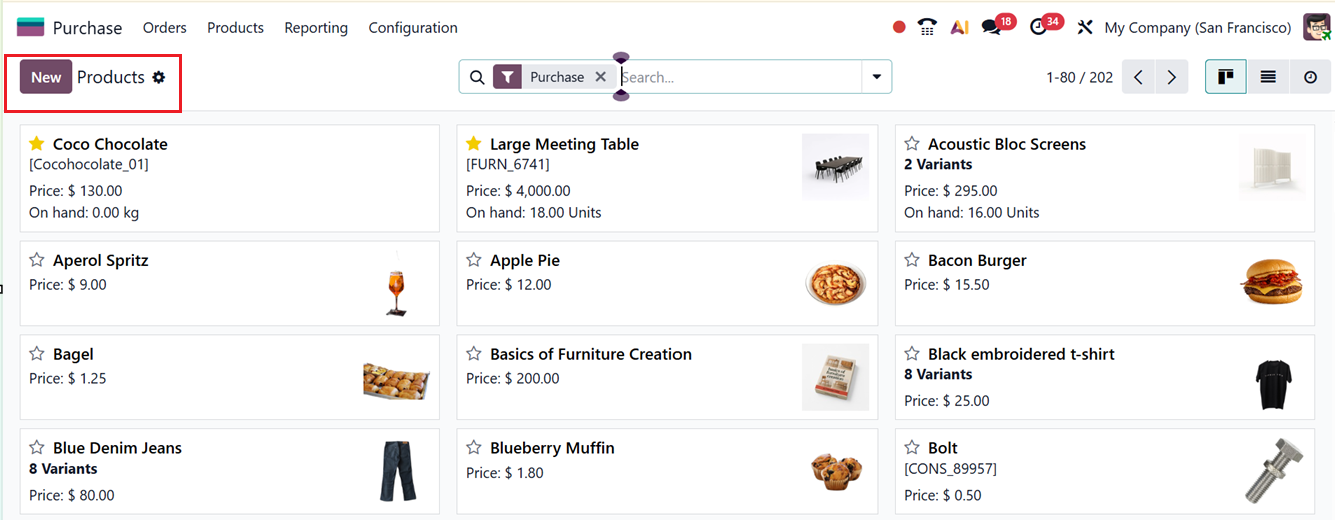This screenshot has height=520, width=1335.
Task: Expand the search filter options dropdown
Action: click(877, 77)
